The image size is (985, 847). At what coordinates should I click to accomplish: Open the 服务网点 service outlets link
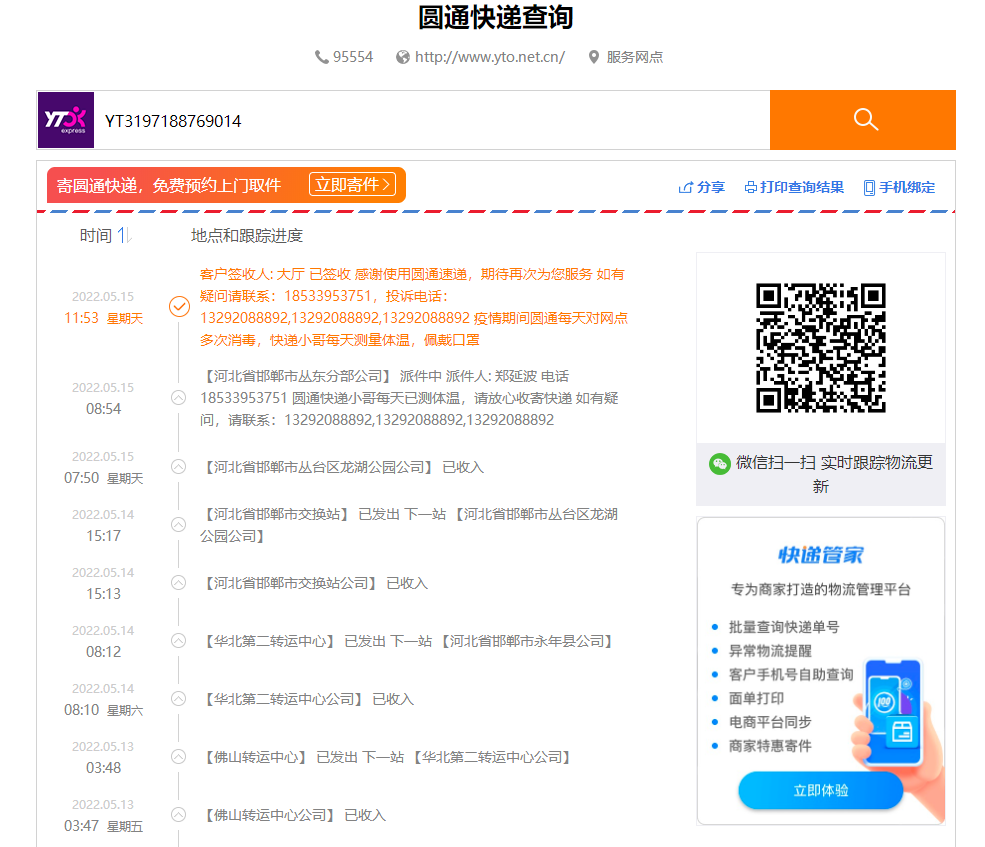coord(634,57)
